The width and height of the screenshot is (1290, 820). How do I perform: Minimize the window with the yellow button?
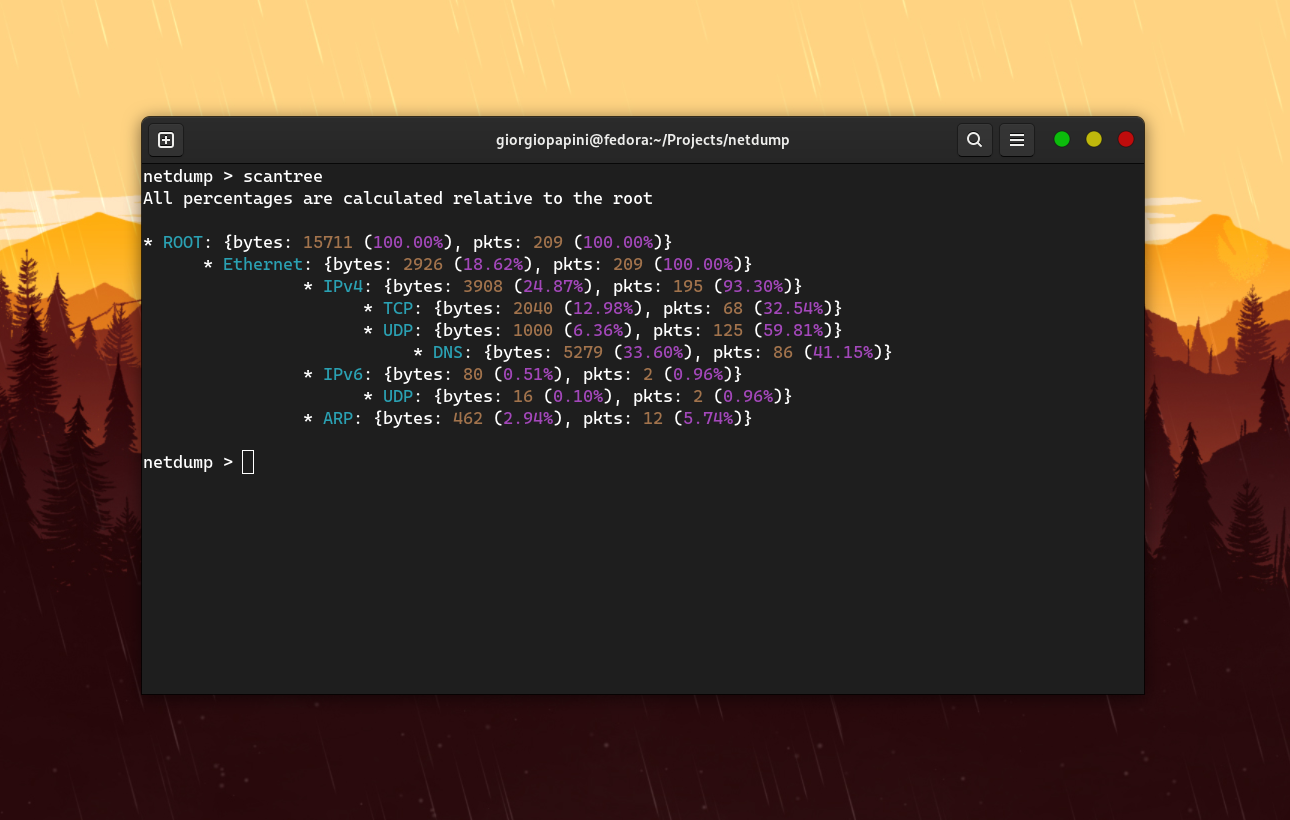tap(1093, 140)
